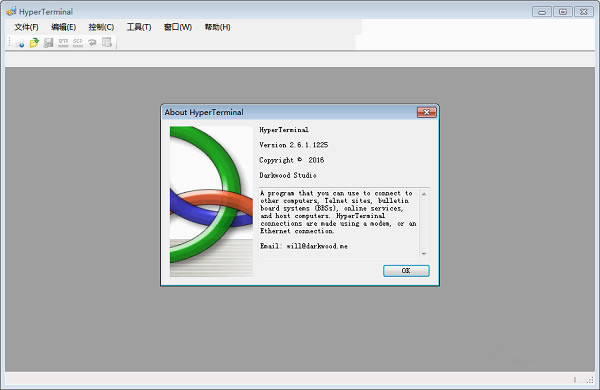Image resolution: width=600 pixels, height=390 pixels.
Task: Open the 文件(F) menu
Action: (x=26, y=27)
